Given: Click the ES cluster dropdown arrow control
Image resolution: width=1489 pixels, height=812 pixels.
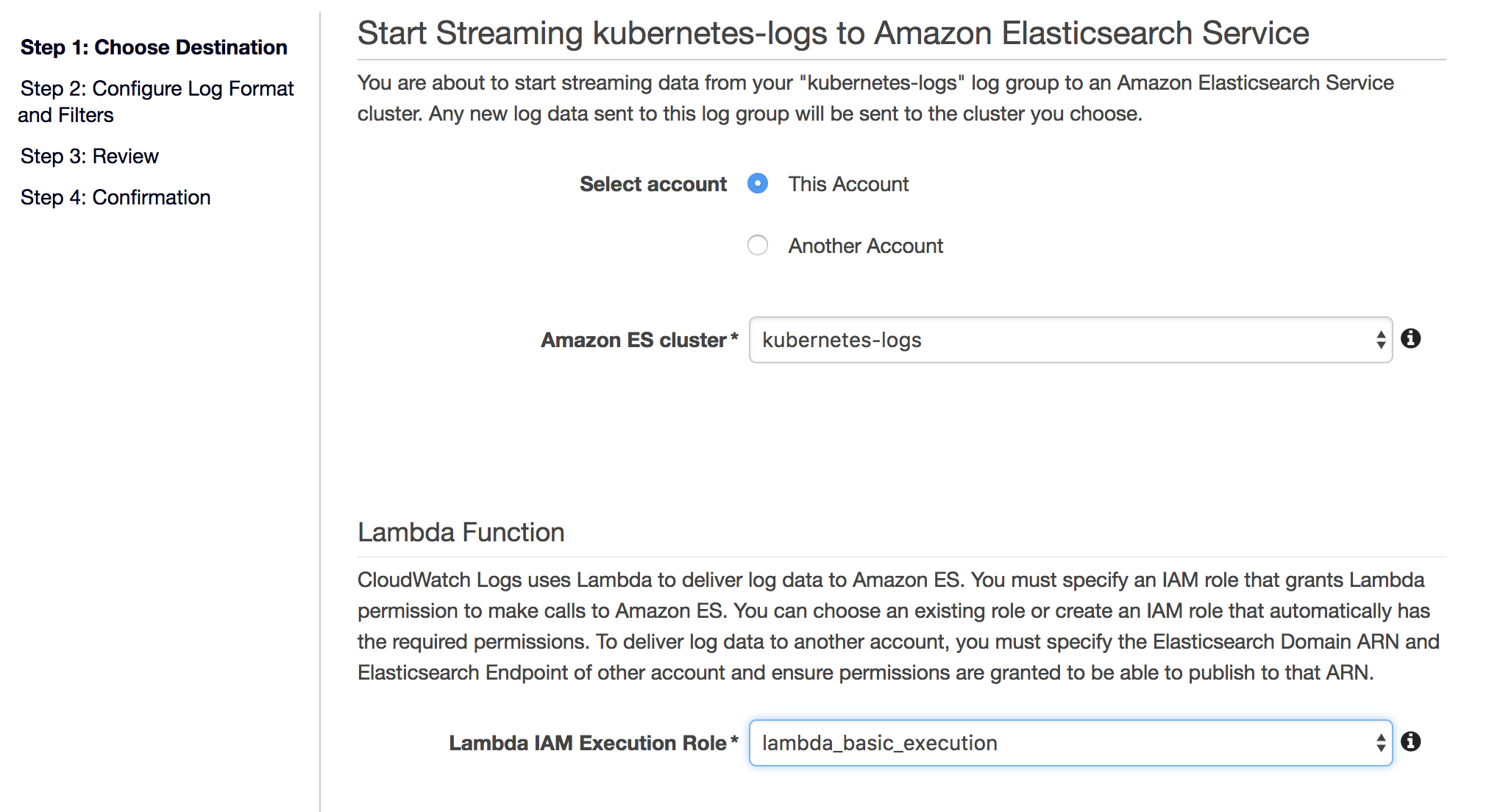Looking at the screenshot, I should point(1381,341).
